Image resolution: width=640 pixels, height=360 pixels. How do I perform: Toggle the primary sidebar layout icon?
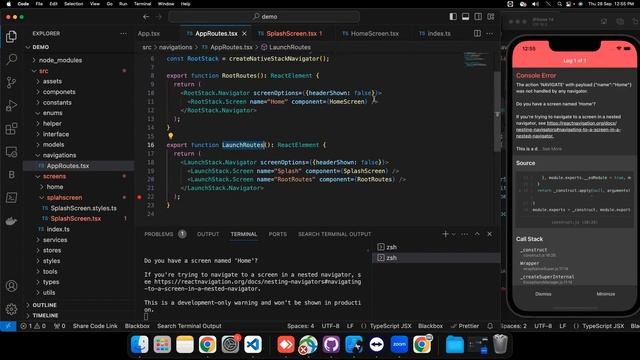tap(453, 17)
